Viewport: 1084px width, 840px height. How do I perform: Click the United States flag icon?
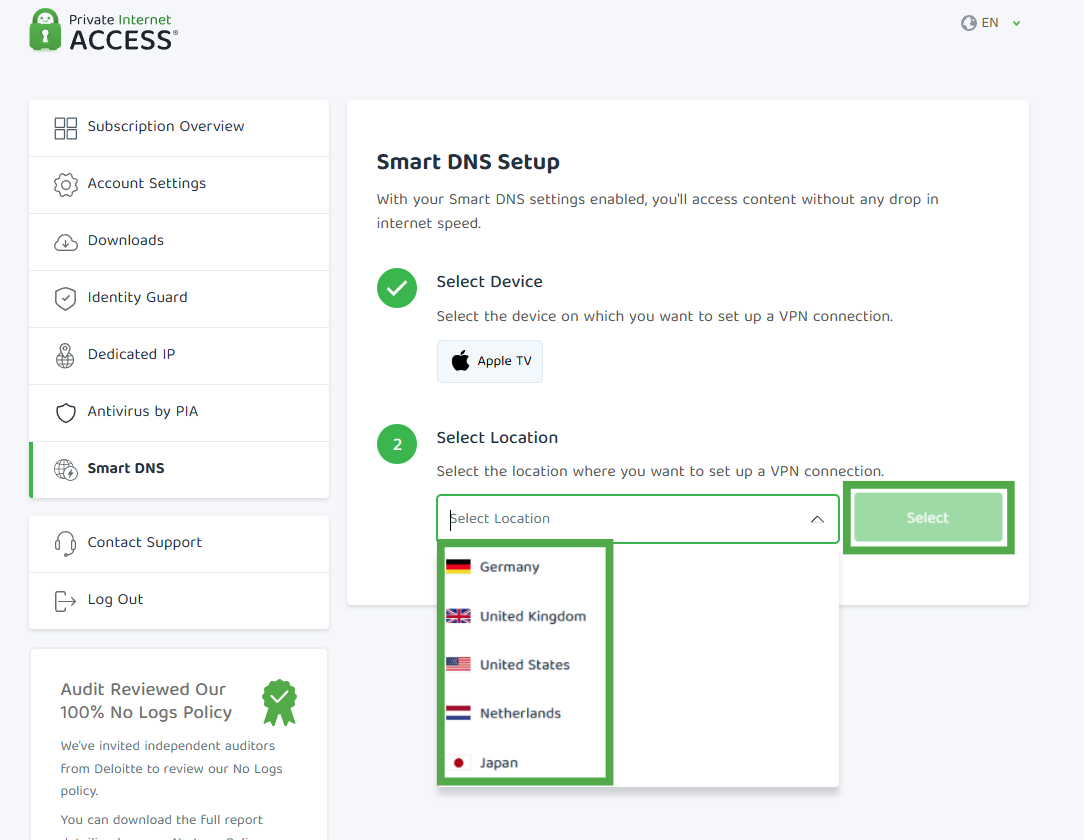pyautogui.click(x=458, y=664)
